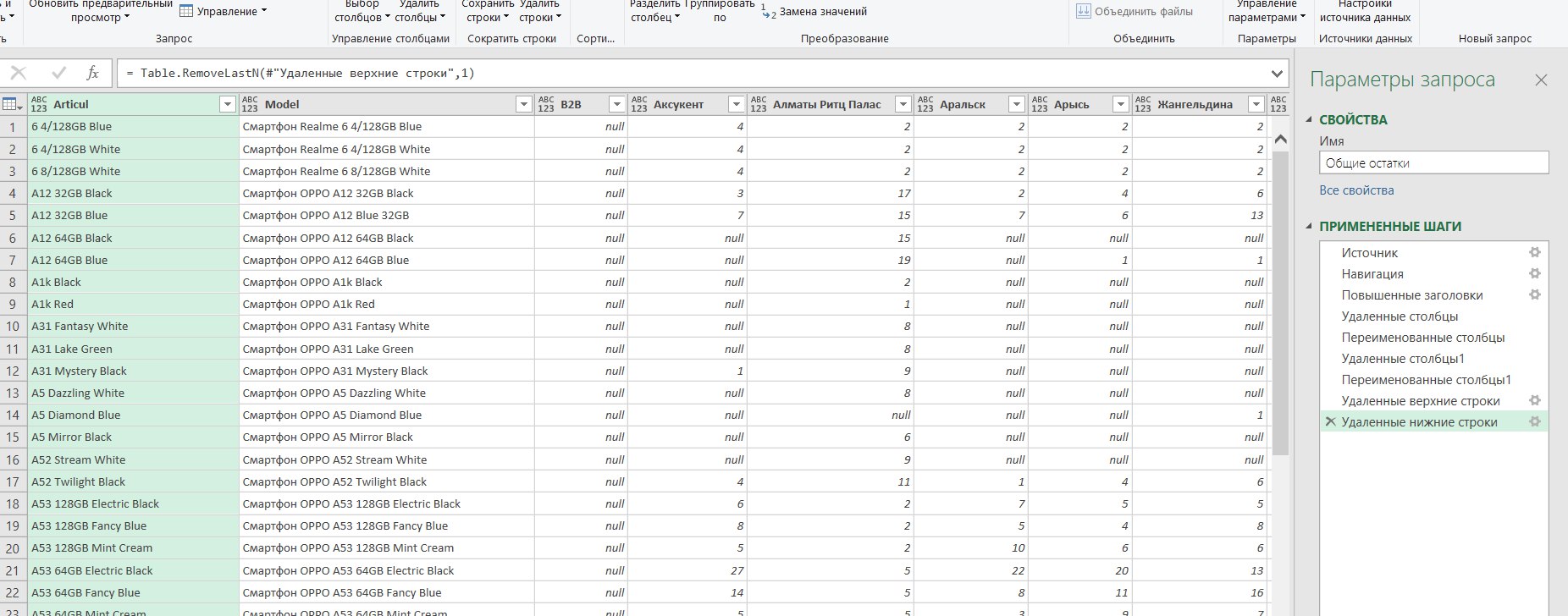Click the formula cancel X icon

(x=19, y=73)
